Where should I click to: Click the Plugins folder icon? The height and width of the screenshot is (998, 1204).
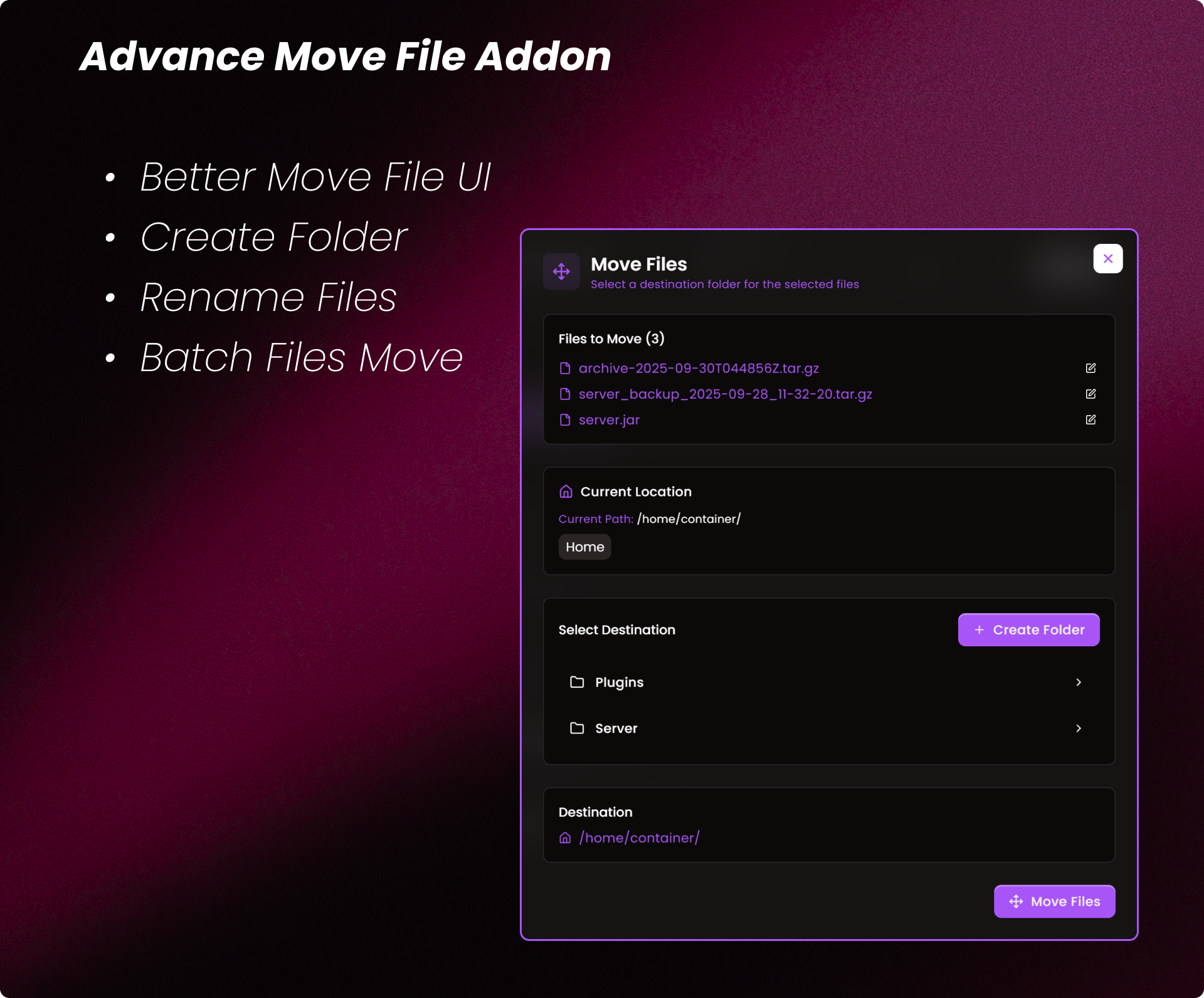point(577,682)
